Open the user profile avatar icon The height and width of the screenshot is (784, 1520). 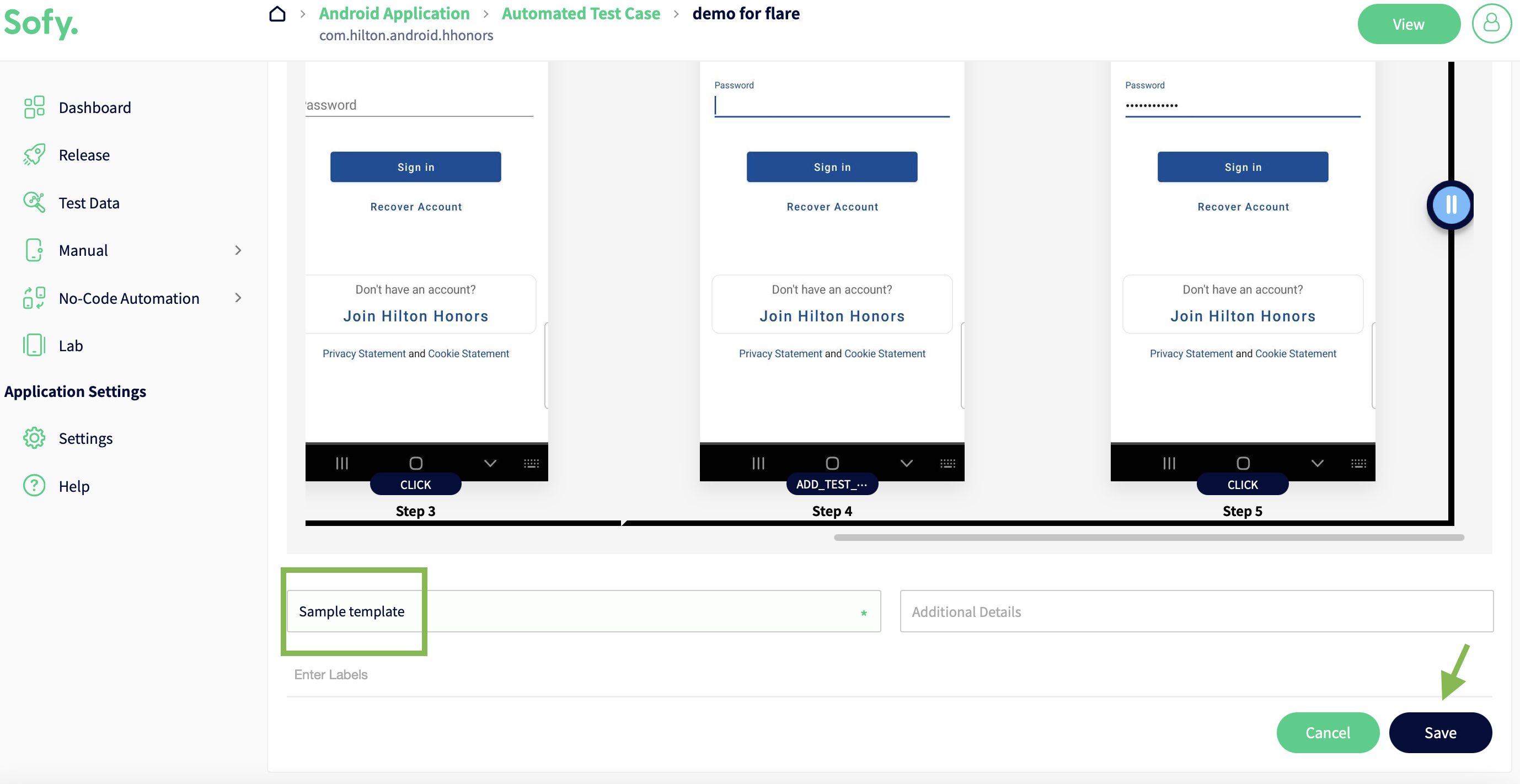[1492, 24]
